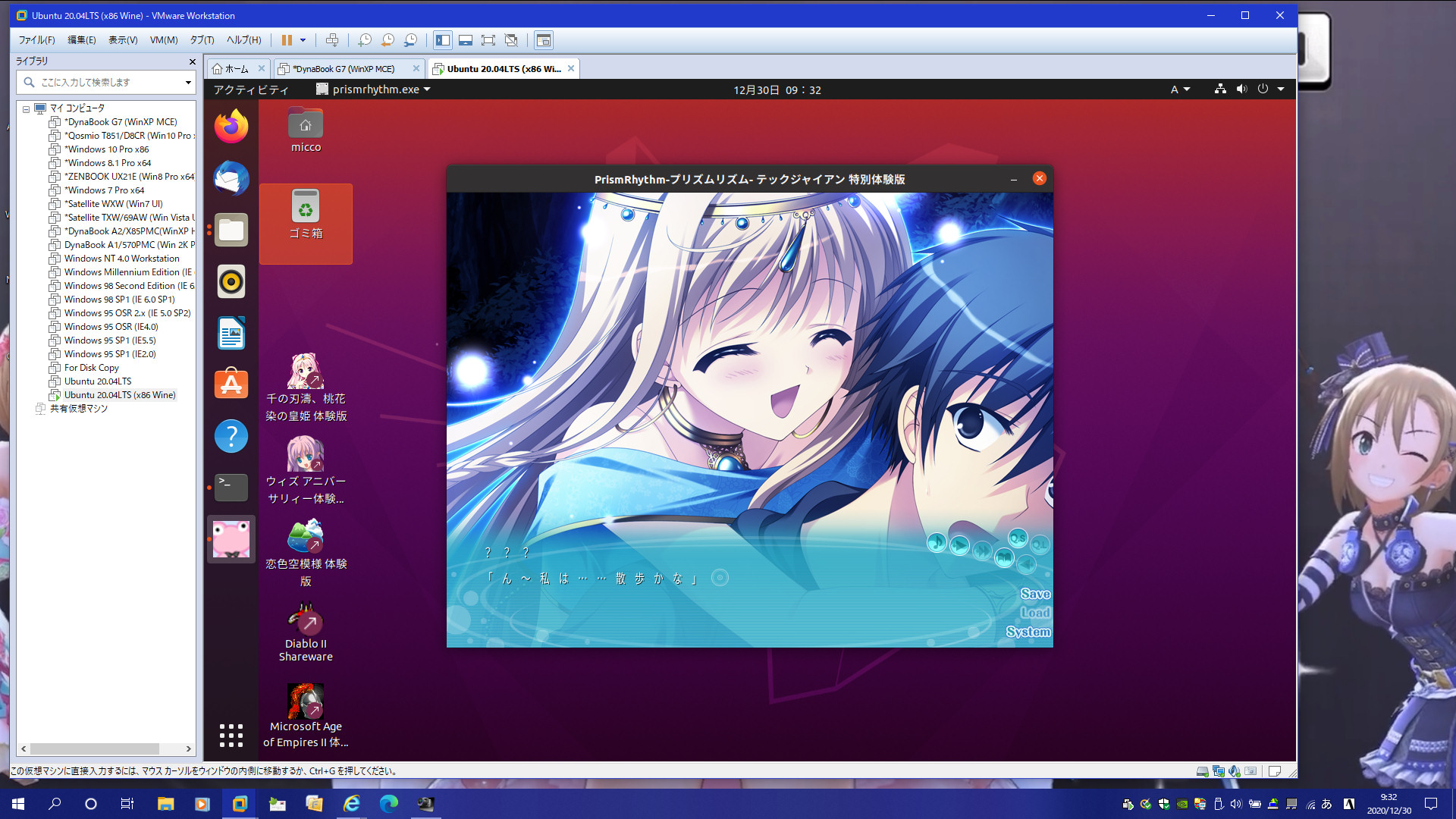Open the 表示(V) menu
Image resolution: width=1456 pixels, height=819 pixels.
(x=123, y=40)
